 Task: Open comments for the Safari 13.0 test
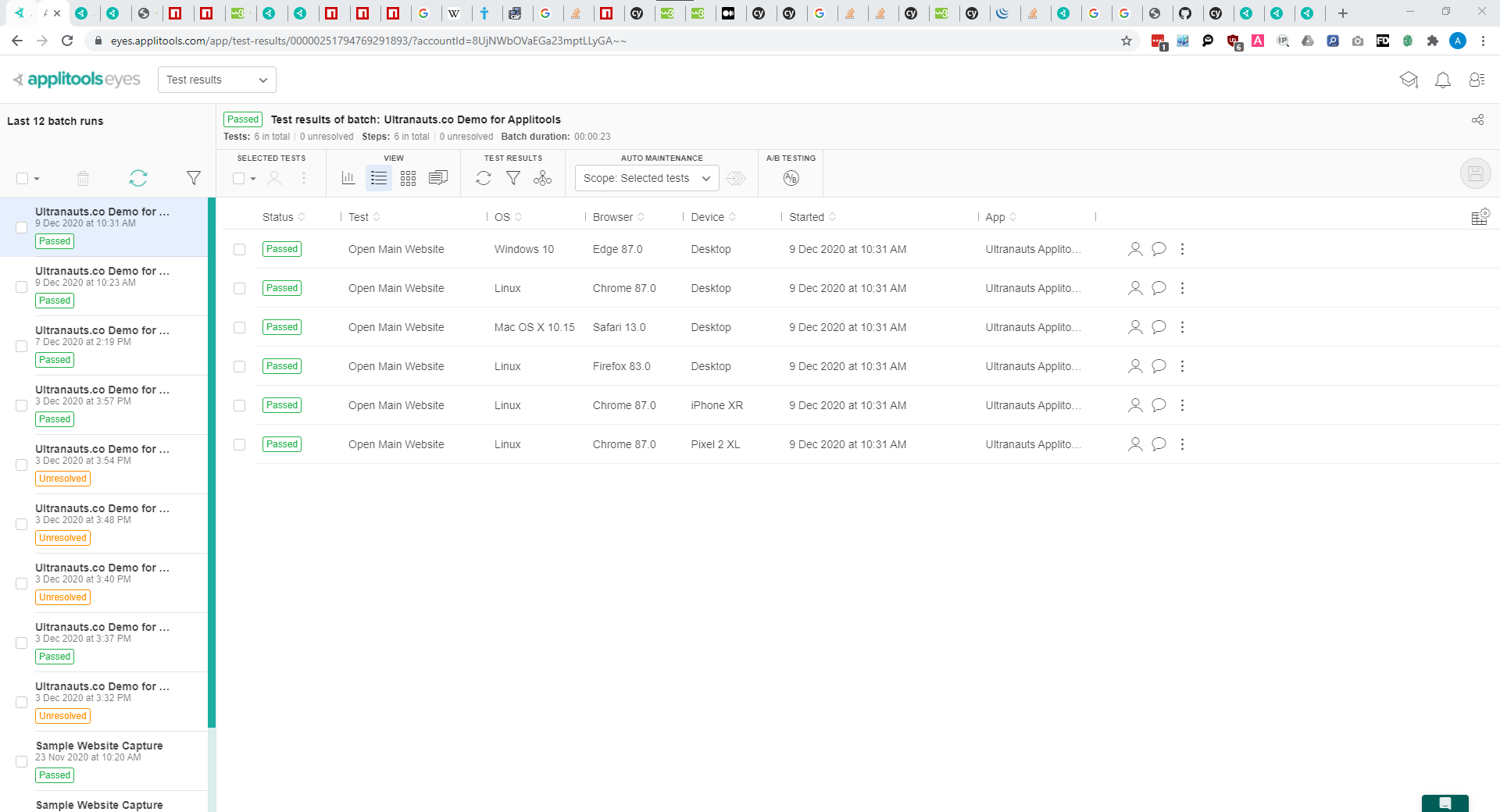point(1159,327)
